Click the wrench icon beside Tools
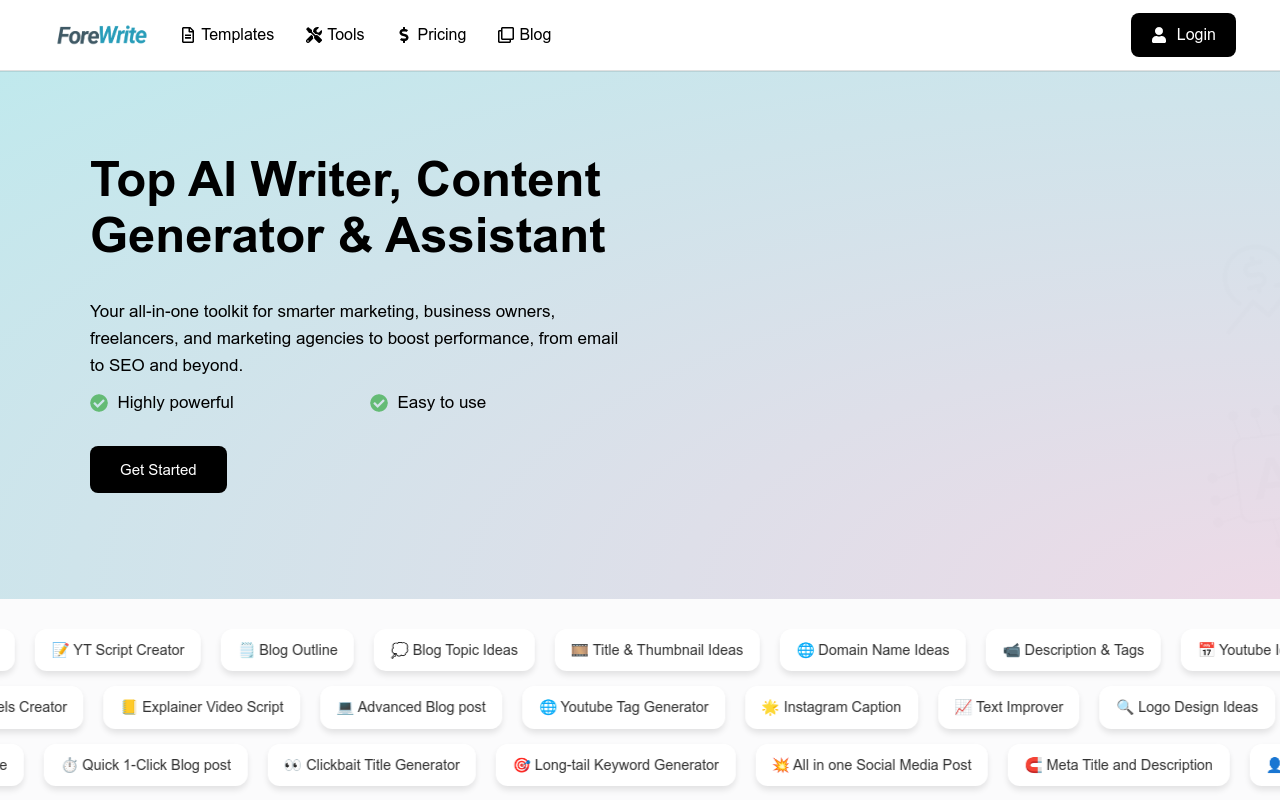This screenshot has width=1280, height=800. coord(314,35)
